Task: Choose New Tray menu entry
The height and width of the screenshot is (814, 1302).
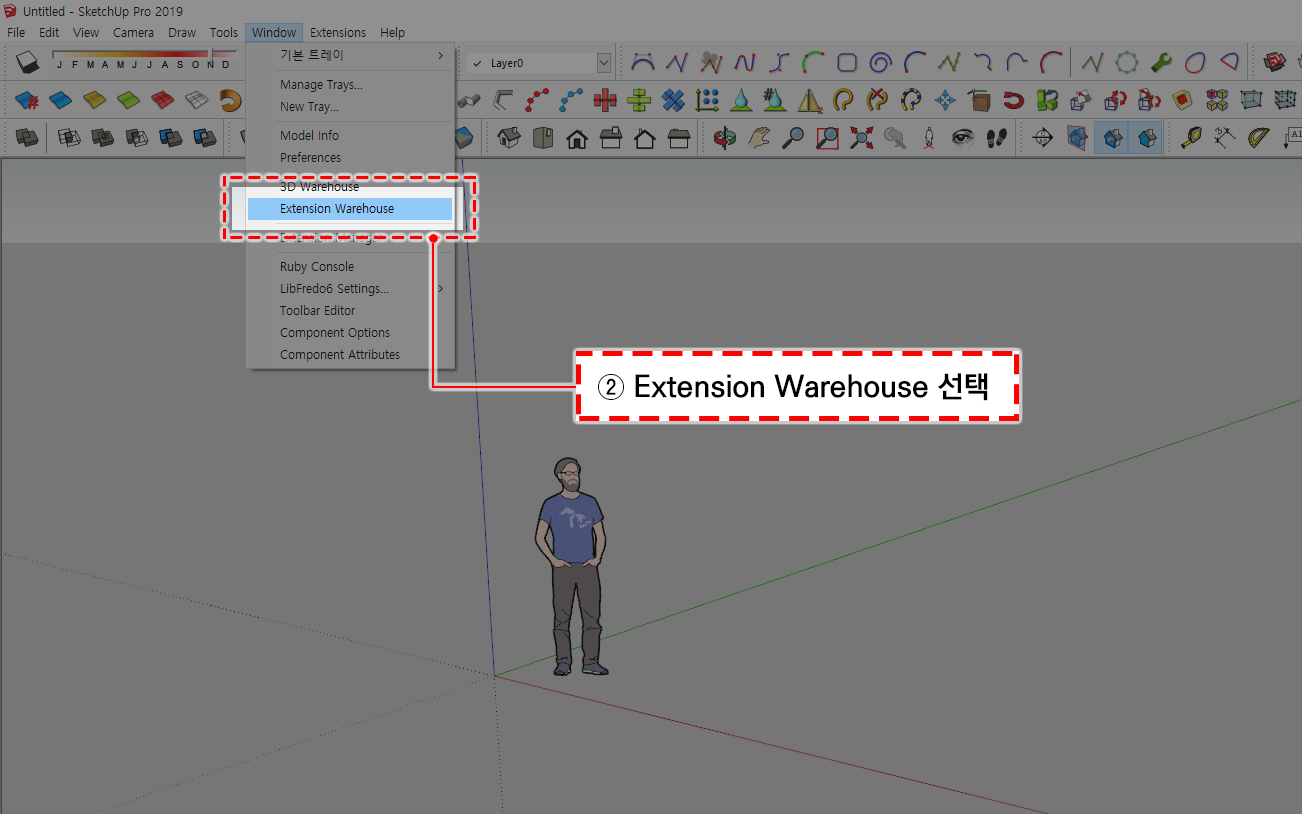Action: coord(351,107)
